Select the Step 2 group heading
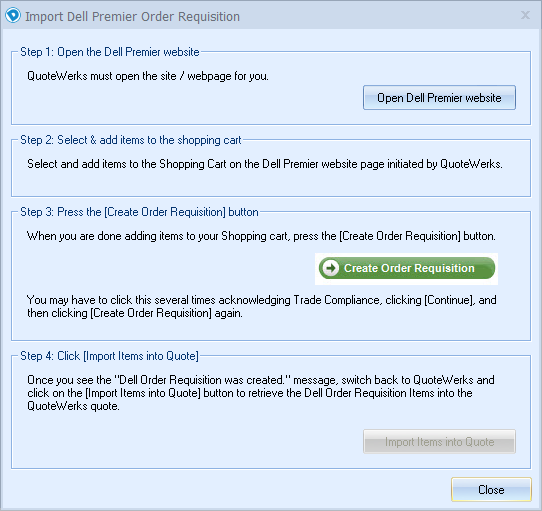The image size is (542, 511). 131,140
